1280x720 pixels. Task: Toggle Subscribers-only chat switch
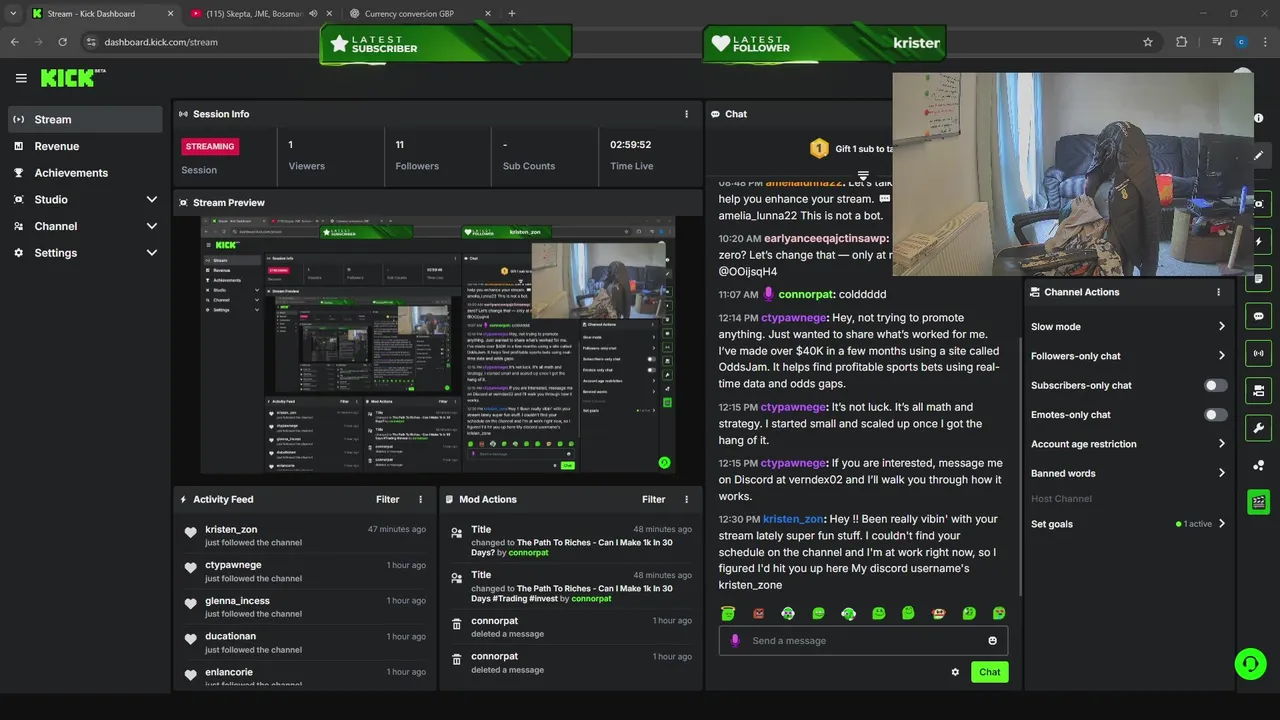[x=1216, y=385]
